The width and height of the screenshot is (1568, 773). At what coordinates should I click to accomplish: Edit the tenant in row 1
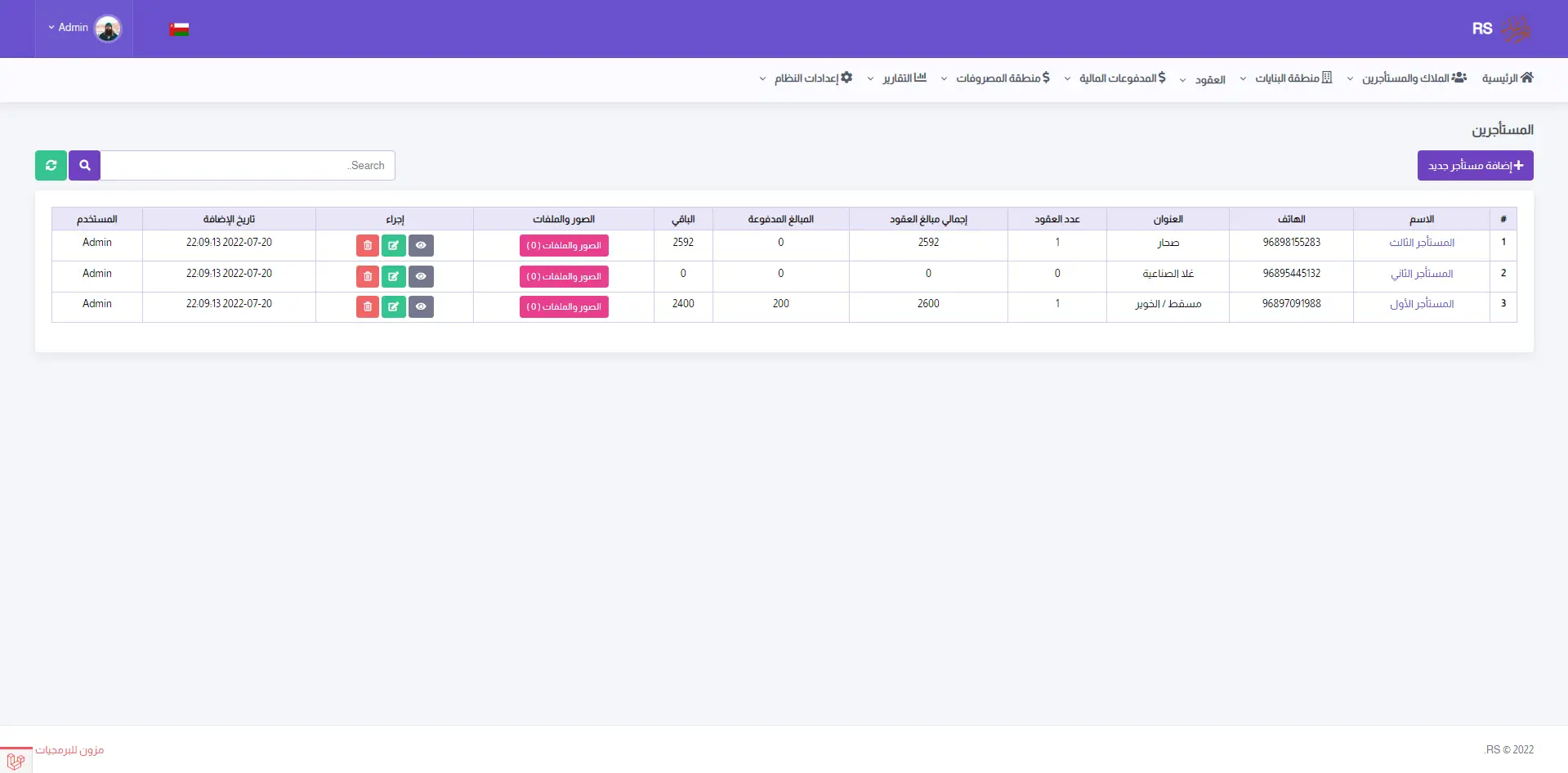pyautogui.click(x=393, y=245)
